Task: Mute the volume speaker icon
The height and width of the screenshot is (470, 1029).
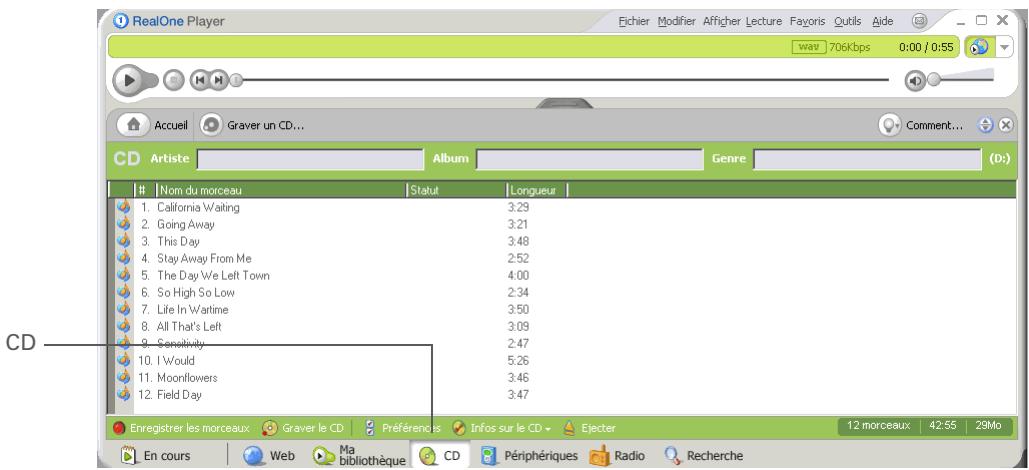Action: [x=914, y=81]
